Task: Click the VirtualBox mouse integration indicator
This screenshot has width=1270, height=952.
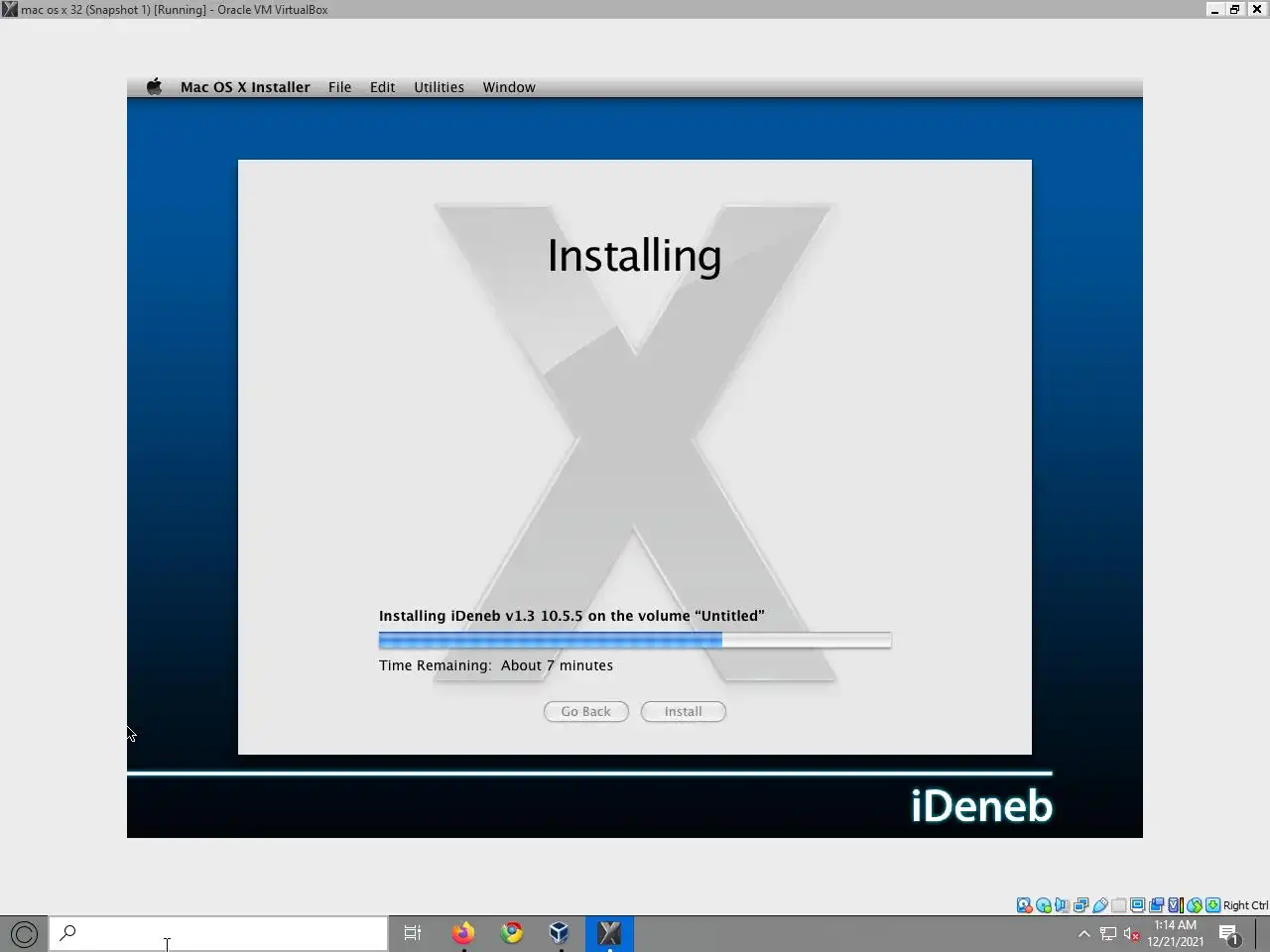Action: (1195, 905)
